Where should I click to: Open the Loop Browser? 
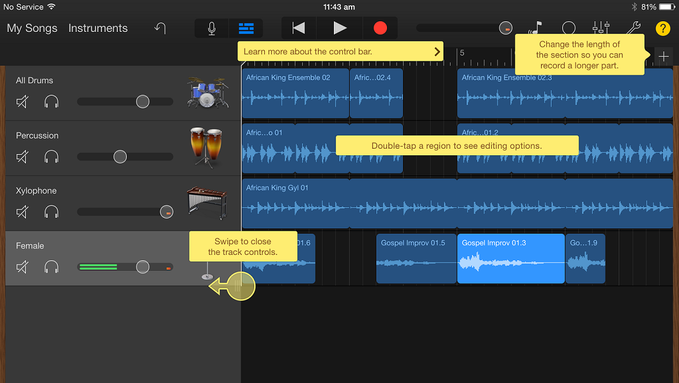coord(569,28)
